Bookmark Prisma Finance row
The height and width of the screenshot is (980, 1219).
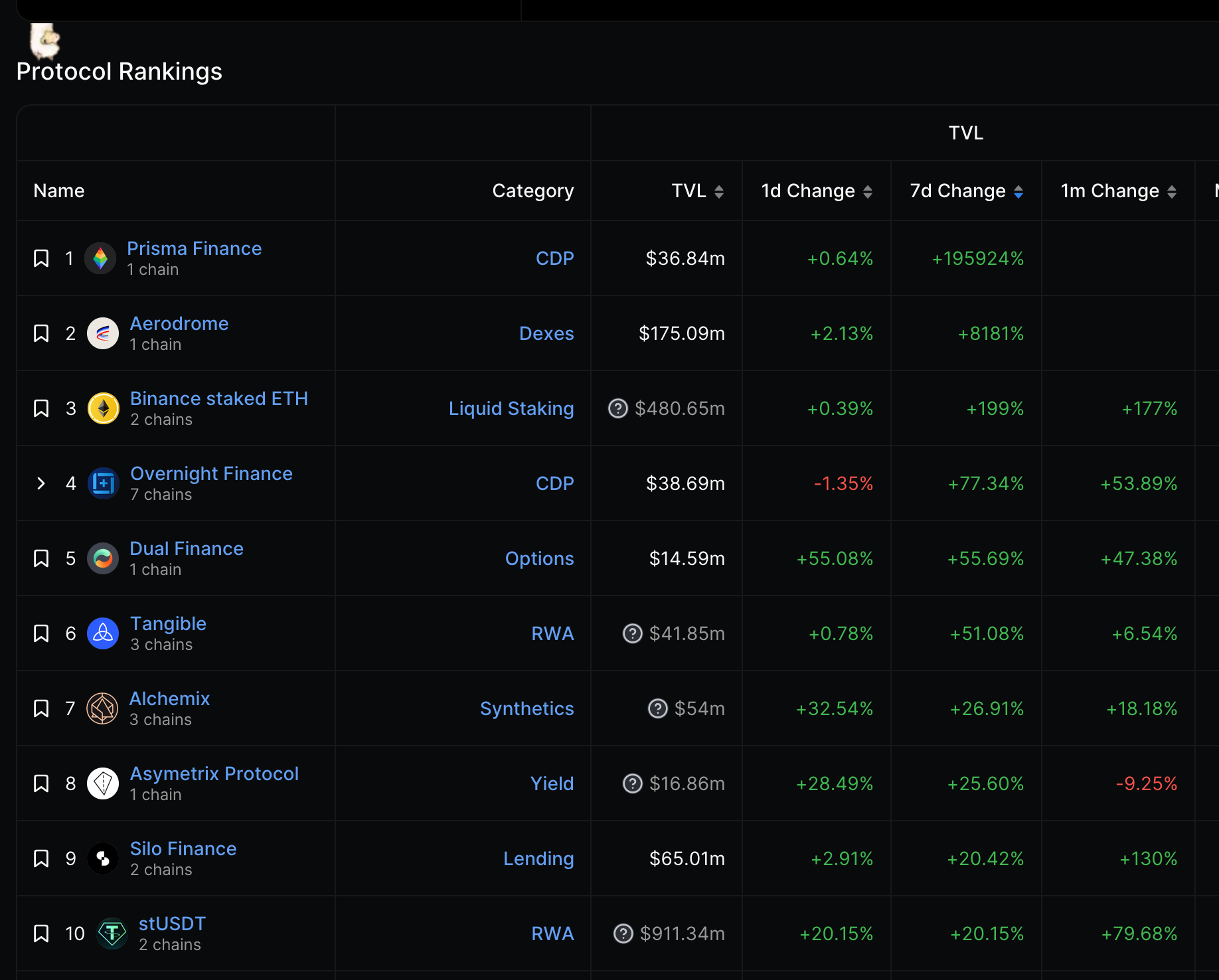pos(41,258)
